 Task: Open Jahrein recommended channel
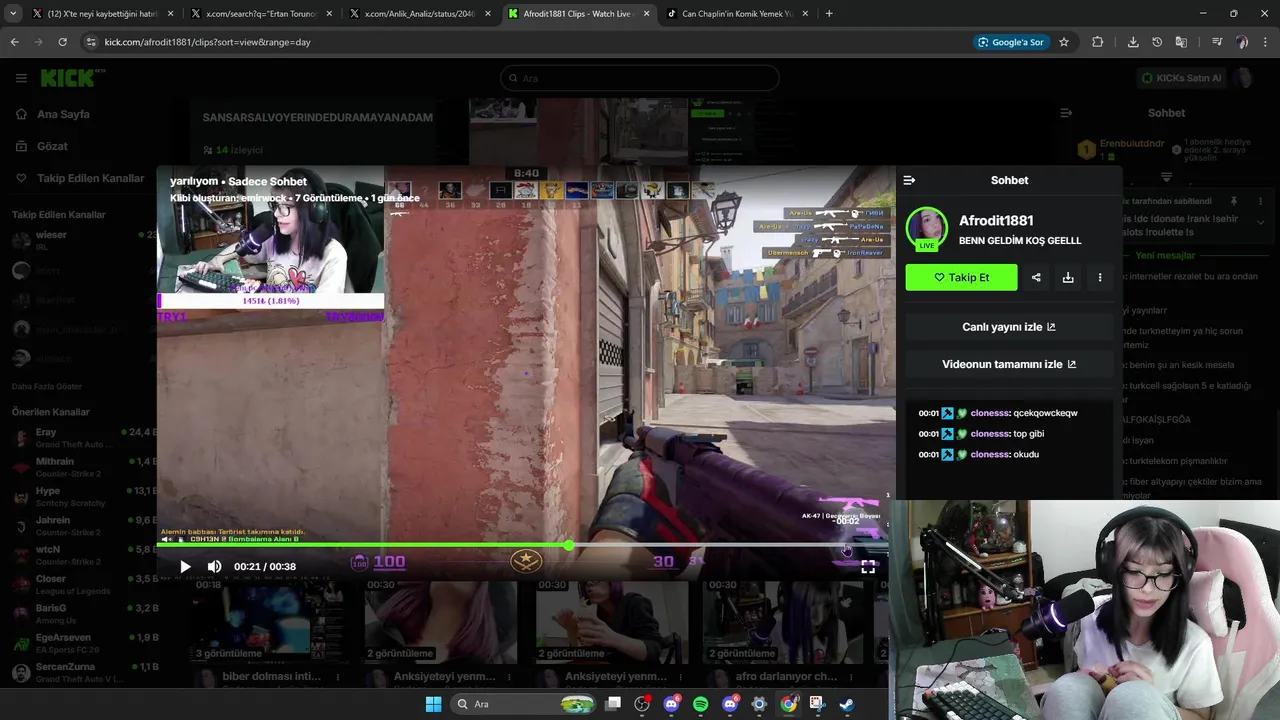(80, 526)
